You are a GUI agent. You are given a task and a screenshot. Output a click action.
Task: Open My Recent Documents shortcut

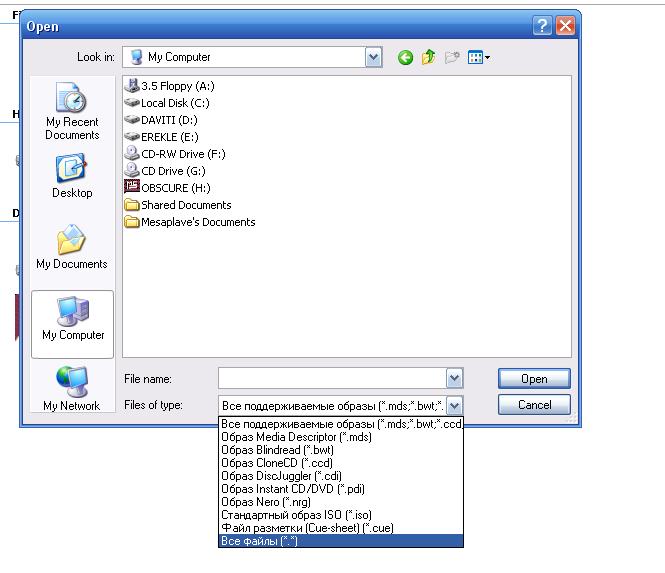click(72, 111)
